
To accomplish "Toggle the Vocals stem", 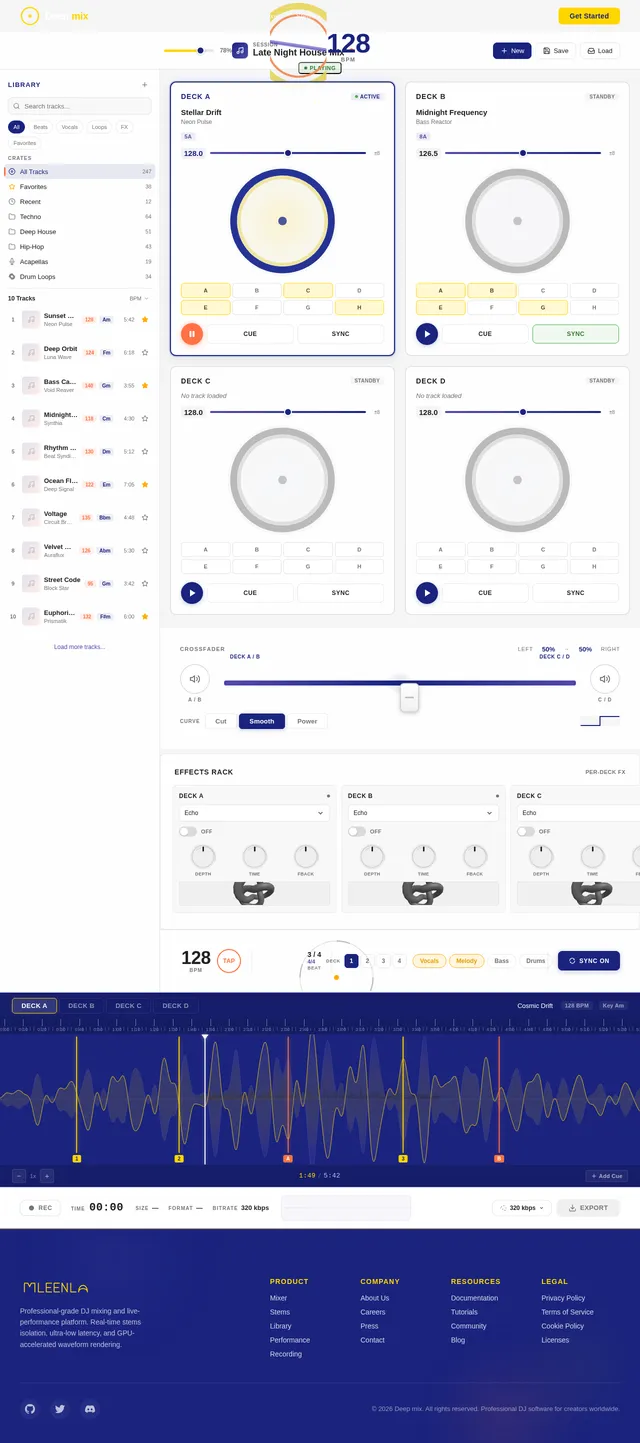I will 429,961.
